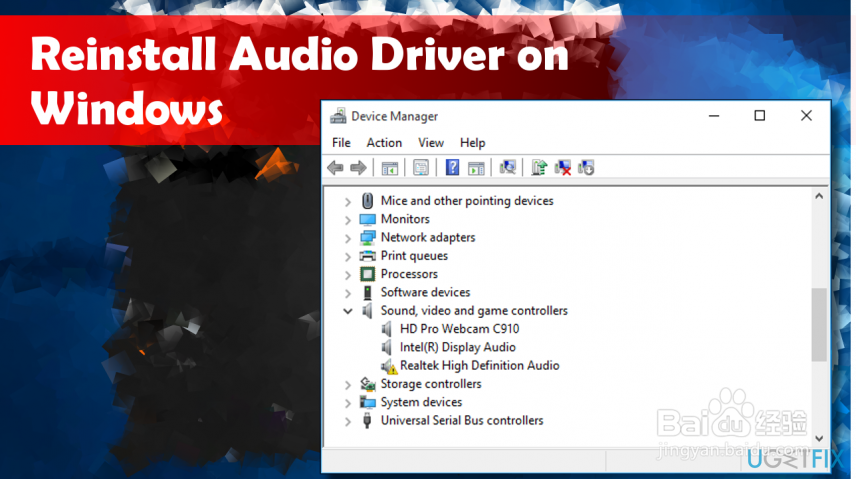Expand the Network adapters node

[348, 238]
